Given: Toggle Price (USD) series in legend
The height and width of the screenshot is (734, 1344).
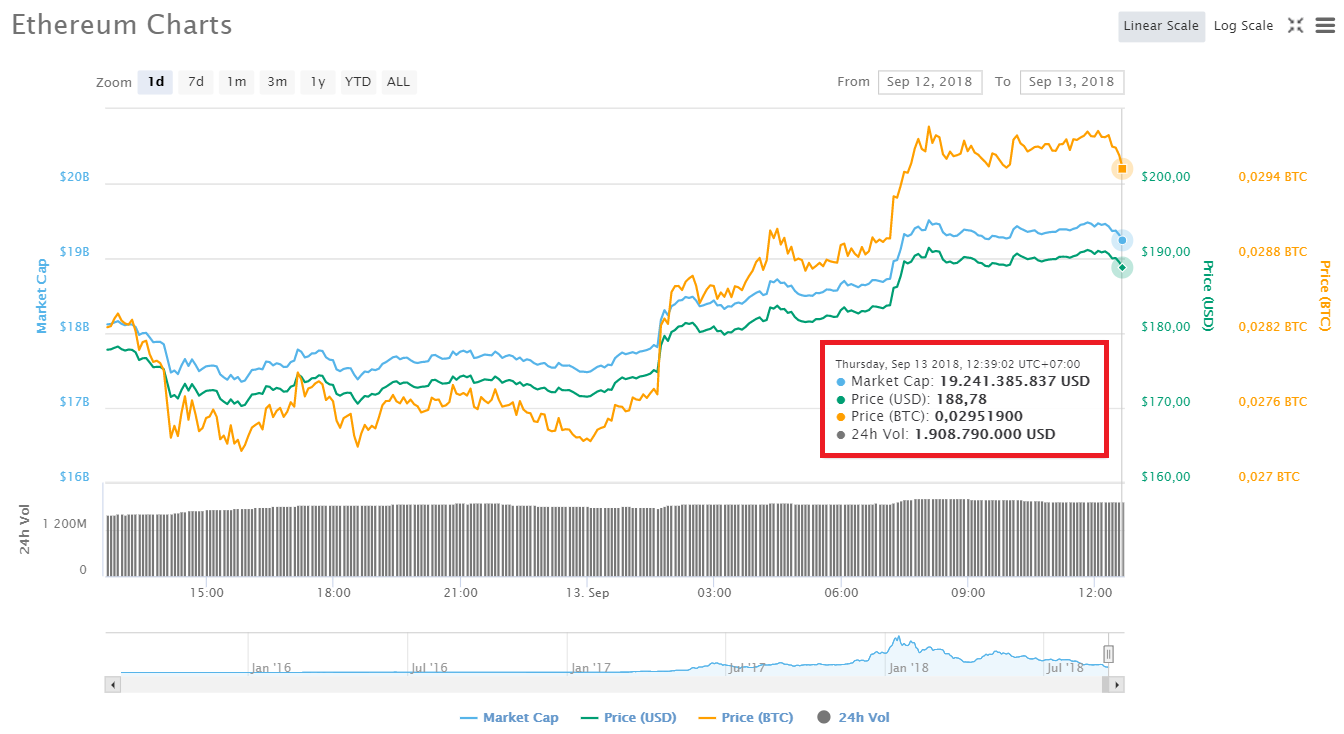Looking at the screenshot, I should tap(627, 718).
